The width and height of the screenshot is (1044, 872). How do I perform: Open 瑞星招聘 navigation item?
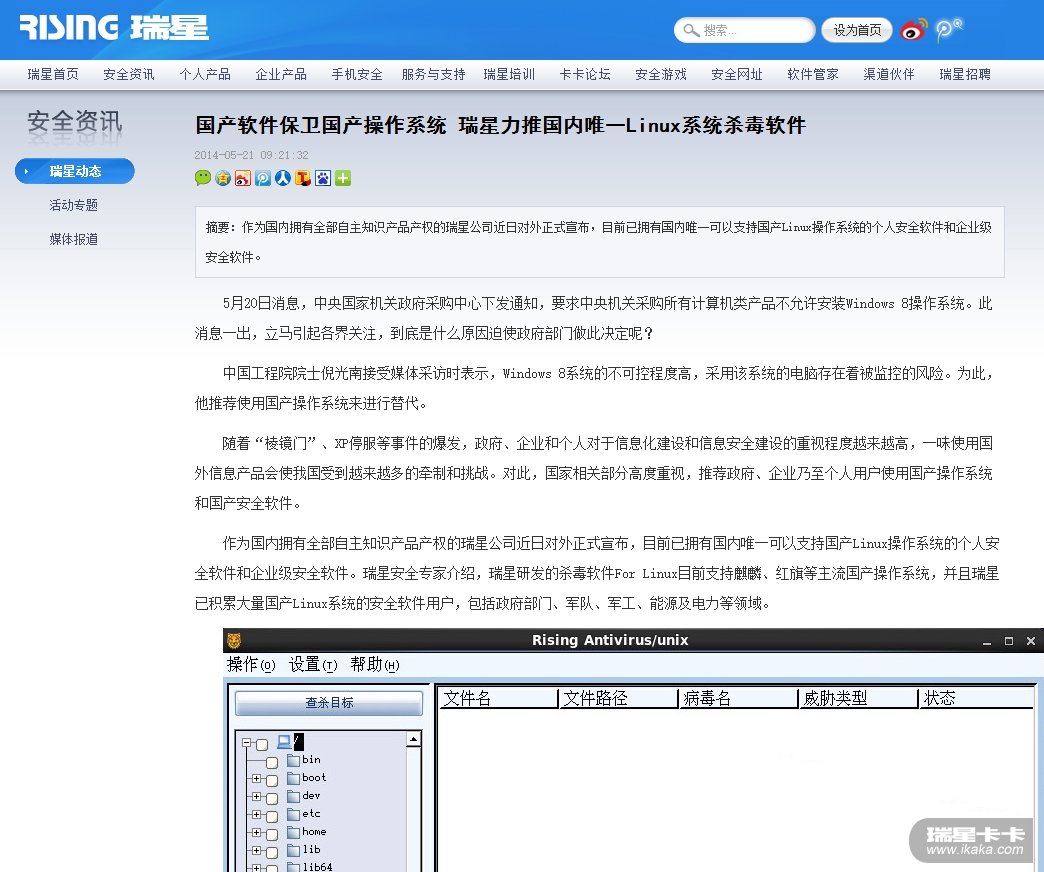(965, 75)
